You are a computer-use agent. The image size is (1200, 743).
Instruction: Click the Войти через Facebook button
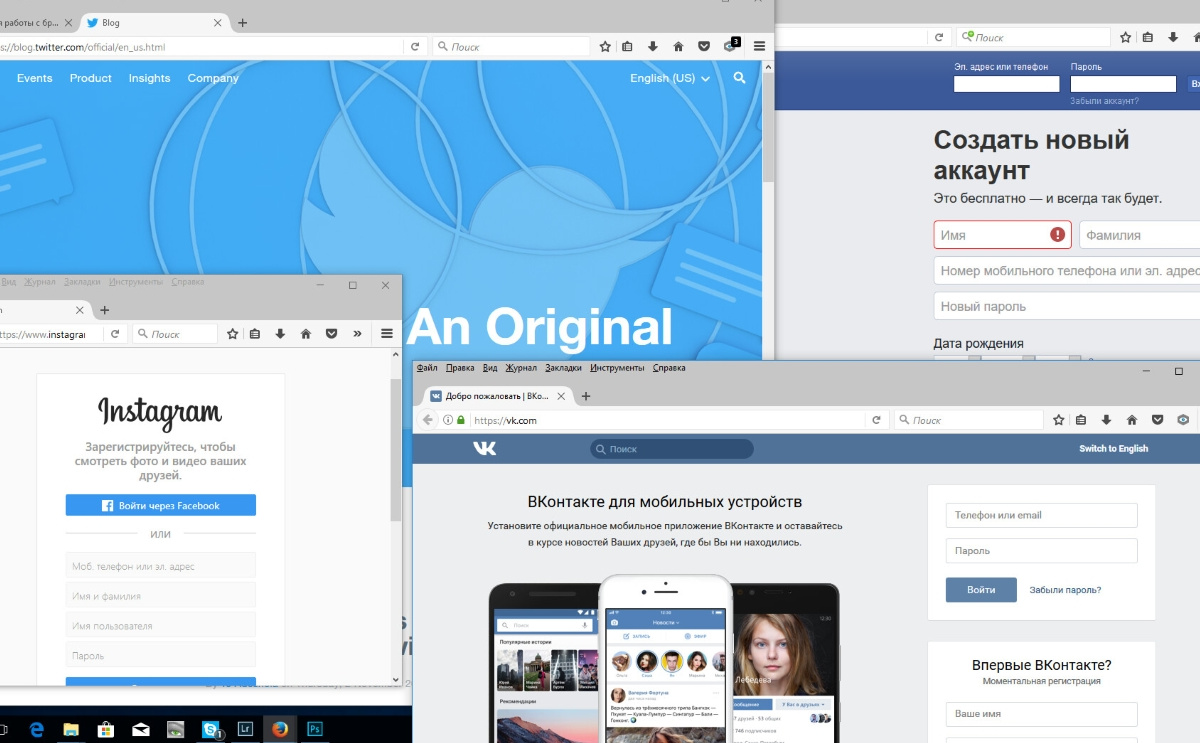[161, 506]
